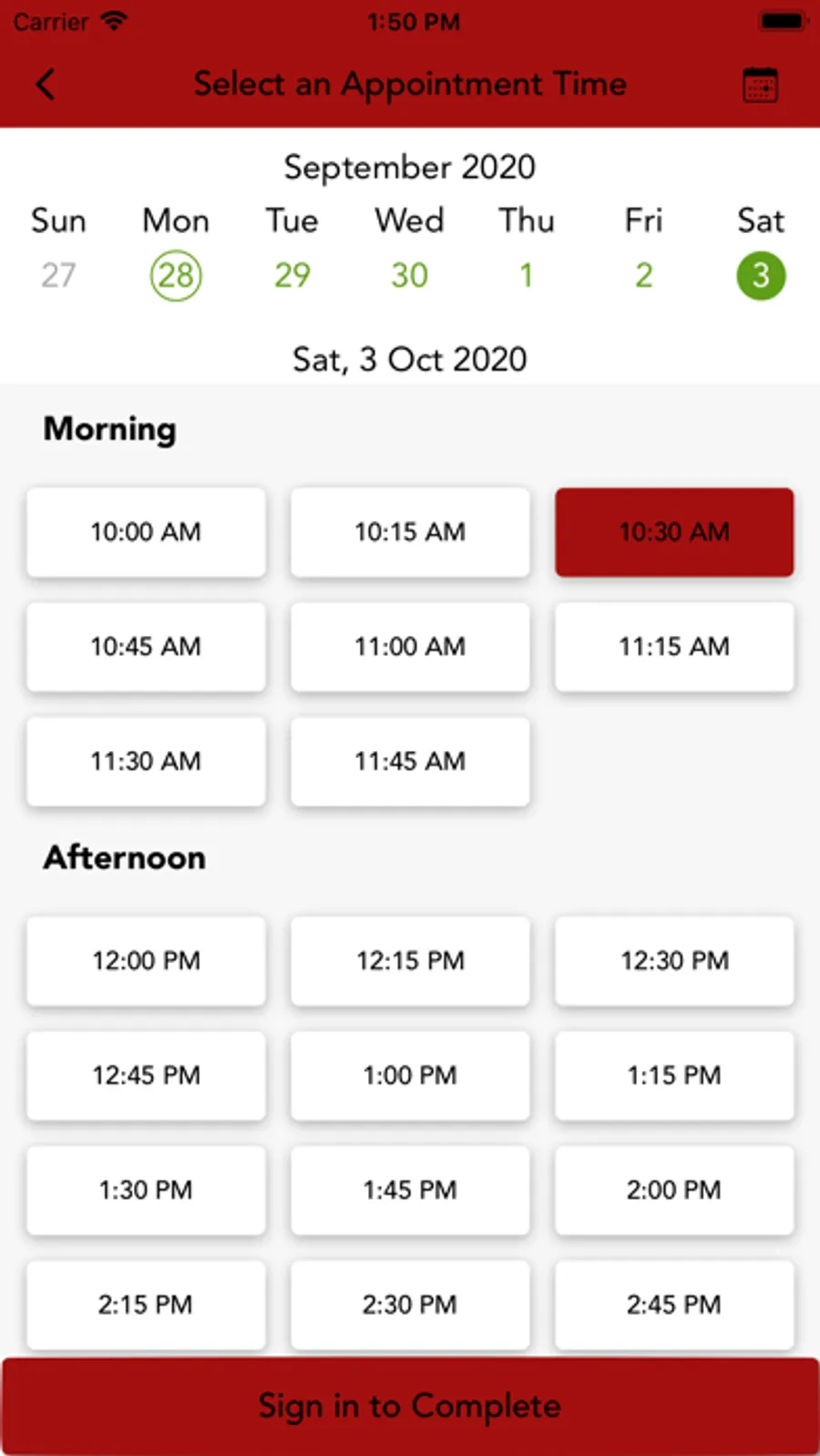Pick Friday the 2nd date

(x=643, y=275)
